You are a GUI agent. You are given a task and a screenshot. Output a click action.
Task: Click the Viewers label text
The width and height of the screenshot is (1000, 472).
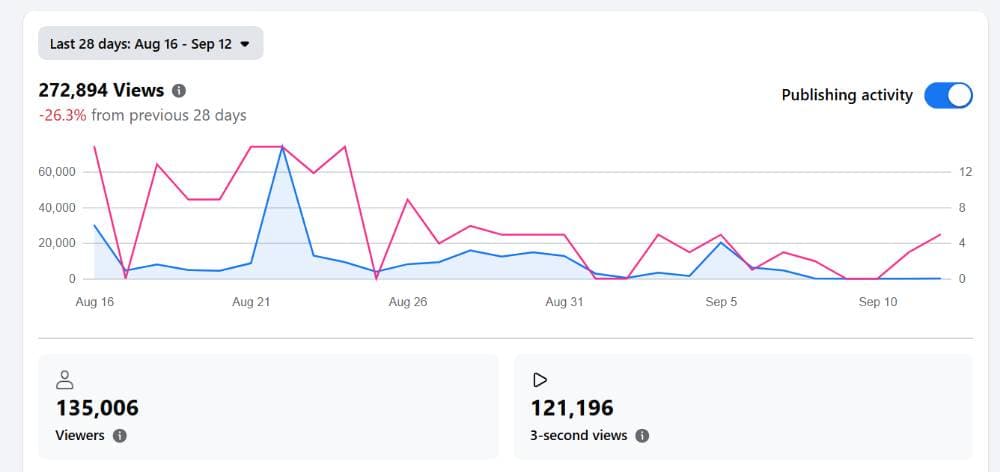pyautogui.click(x=80, y=436)
